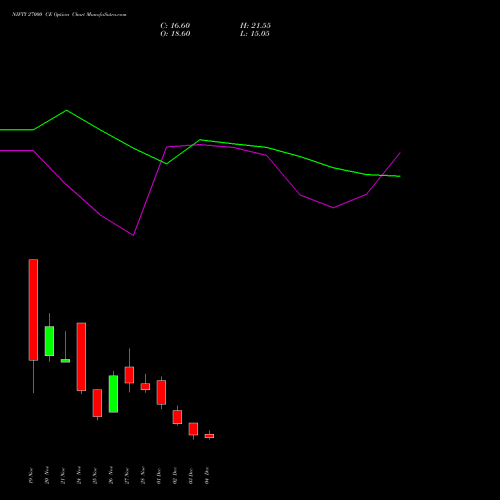Click the red 24 Nov candlestick

coord(81,357)
